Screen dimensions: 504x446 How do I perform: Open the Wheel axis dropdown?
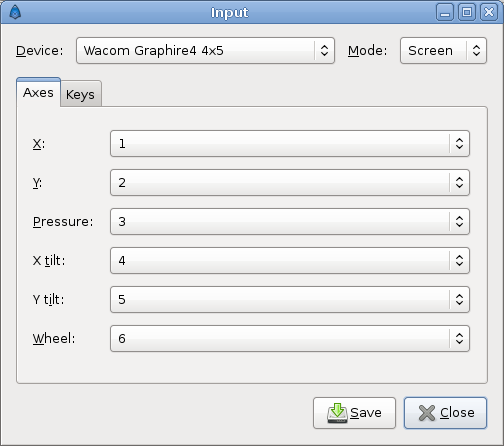point(290,339)
